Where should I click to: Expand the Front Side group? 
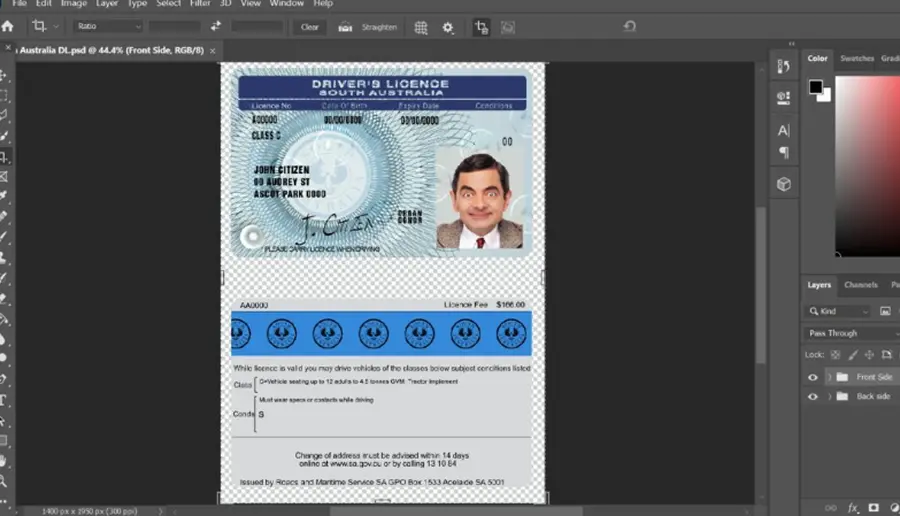(x=829, y=377)
